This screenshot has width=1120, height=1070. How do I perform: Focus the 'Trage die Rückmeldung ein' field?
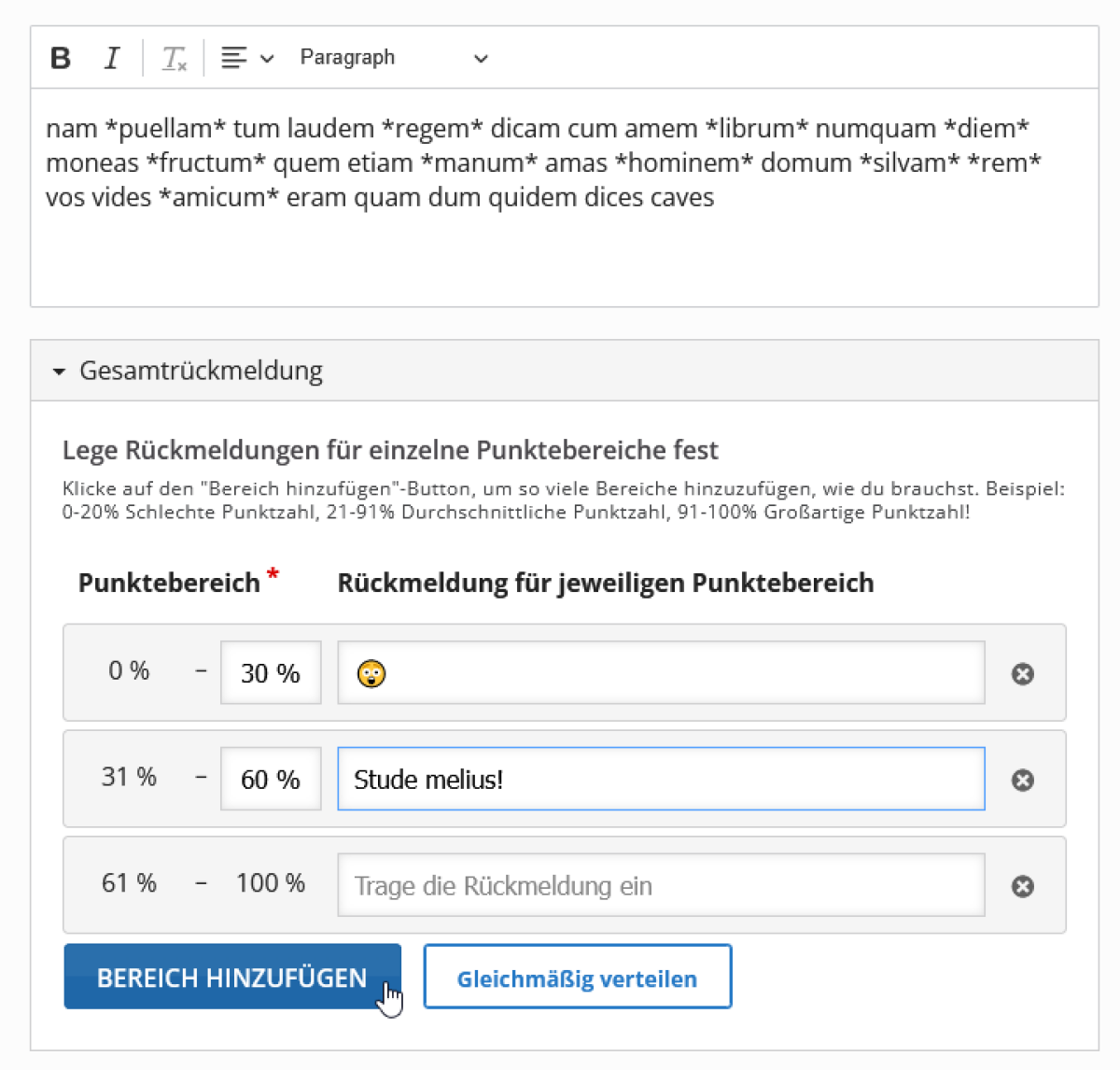tap(661, 886)
